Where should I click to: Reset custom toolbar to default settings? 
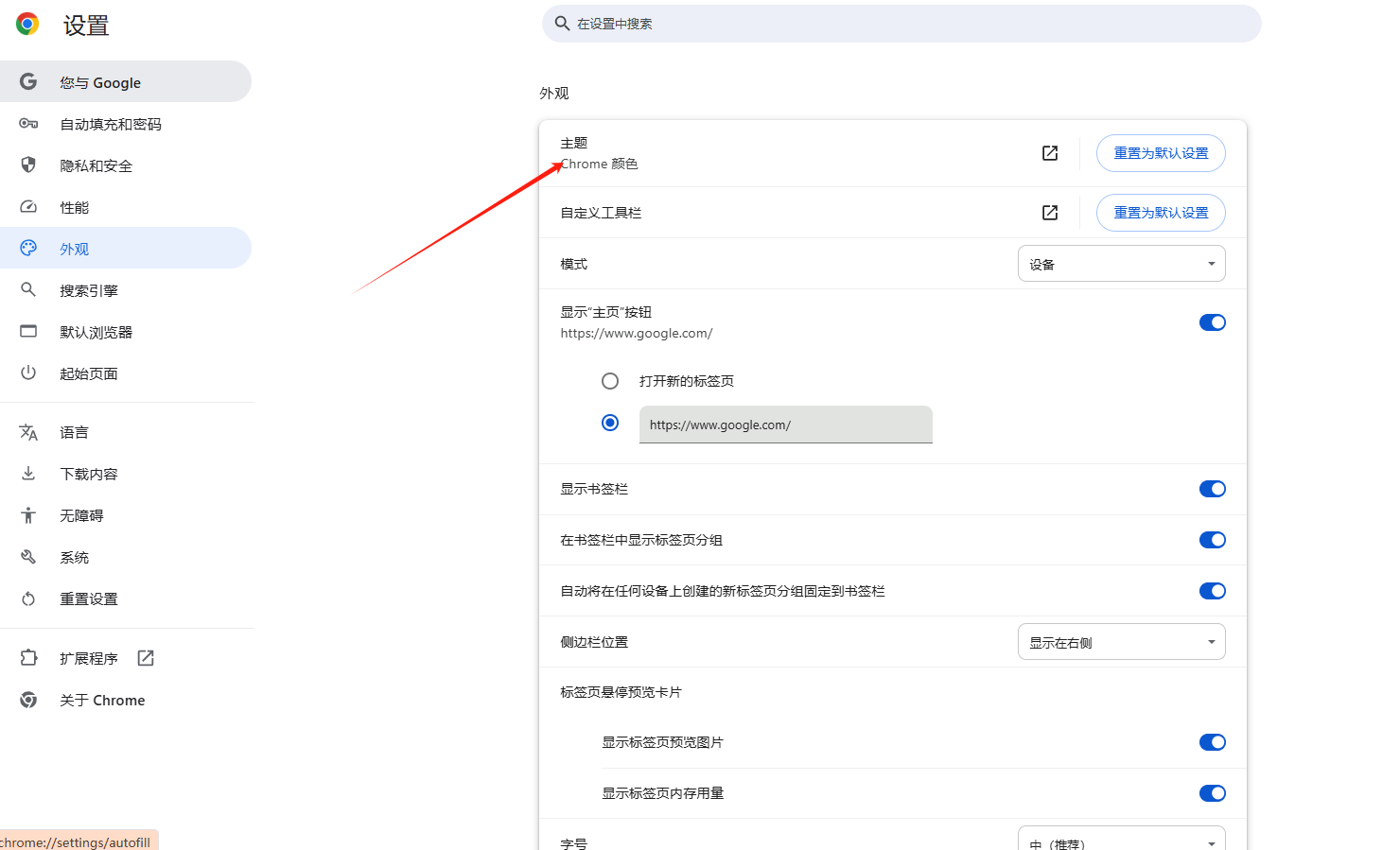[x=1161, y=213]
